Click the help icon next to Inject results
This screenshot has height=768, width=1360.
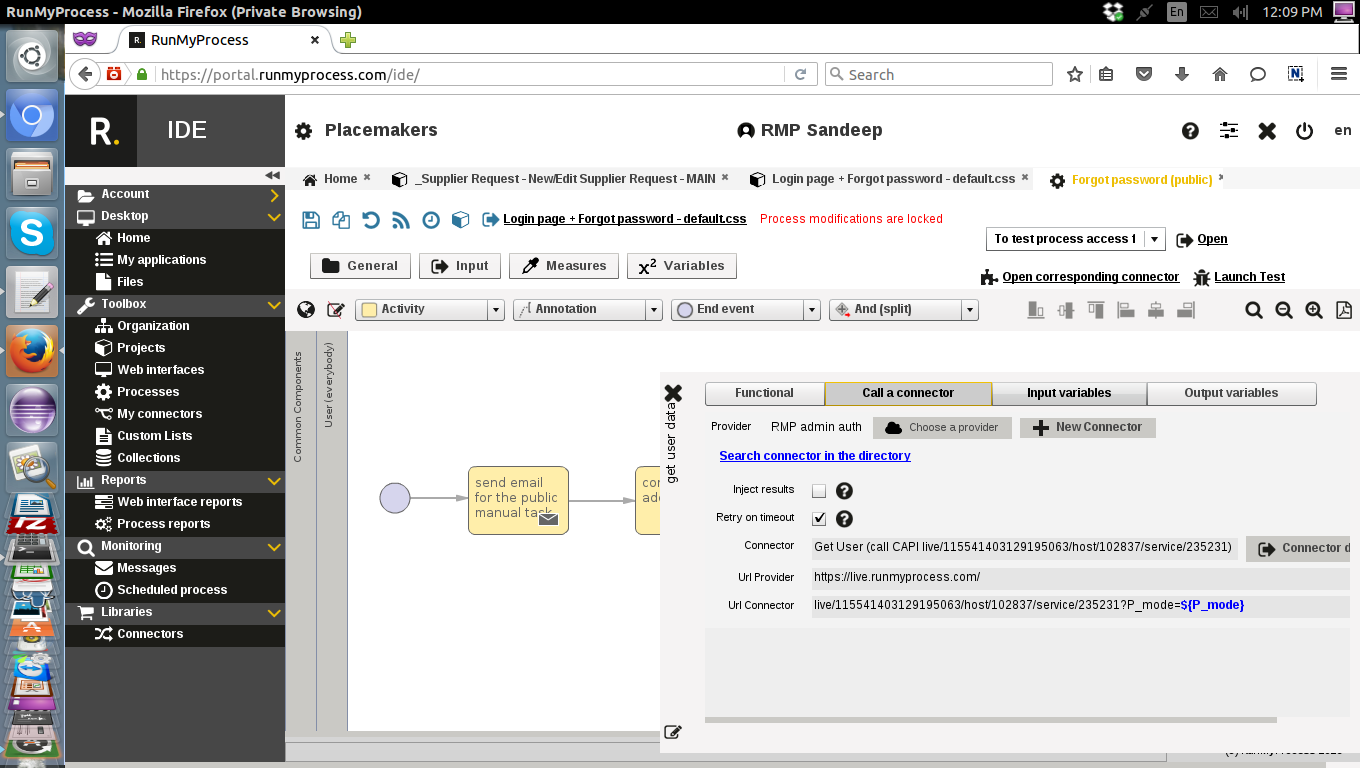[842, 491]
